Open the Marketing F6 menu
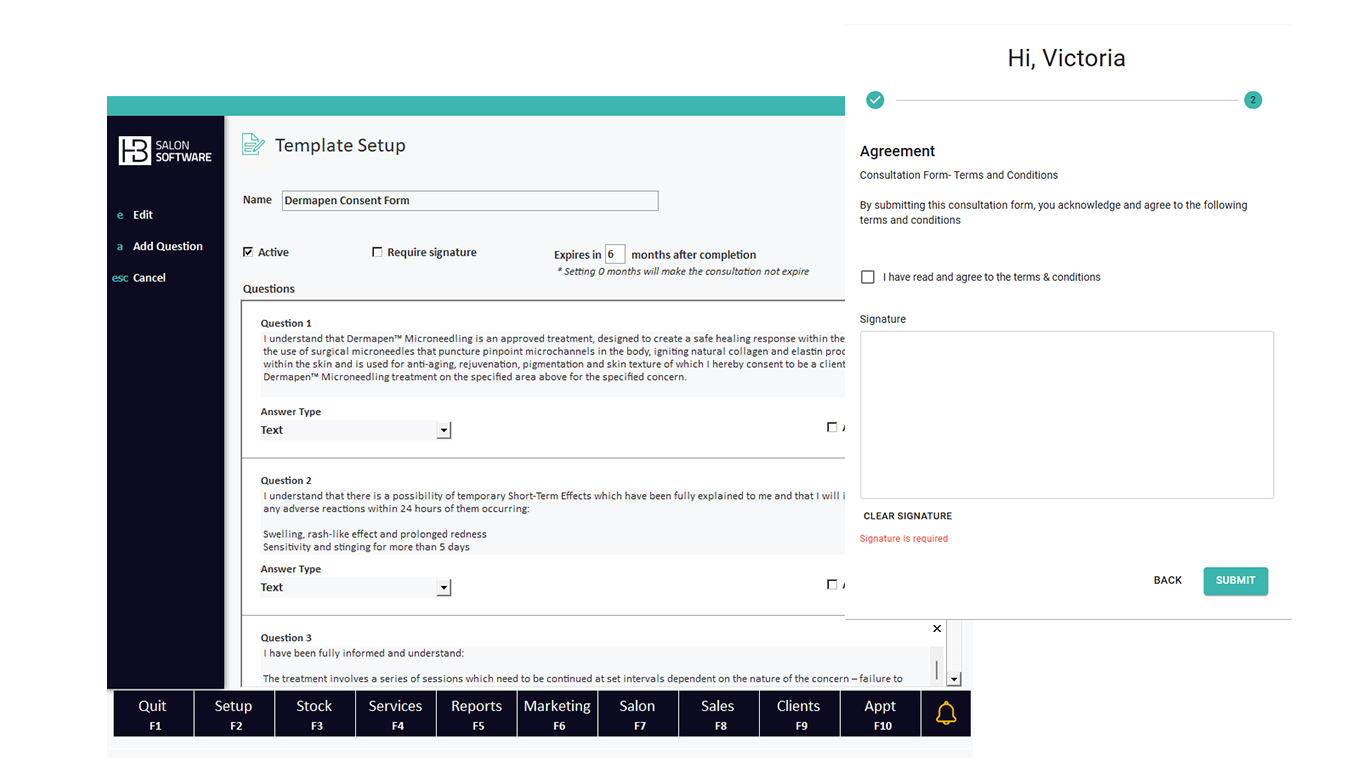This screenshot has height=768, width=1366. tap(557, 713)
